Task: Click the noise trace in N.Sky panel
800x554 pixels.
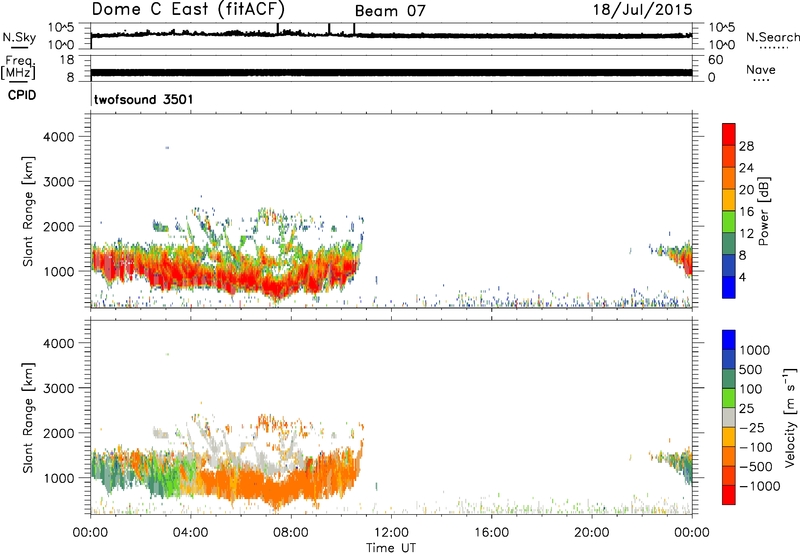Action: click(391, 35)
